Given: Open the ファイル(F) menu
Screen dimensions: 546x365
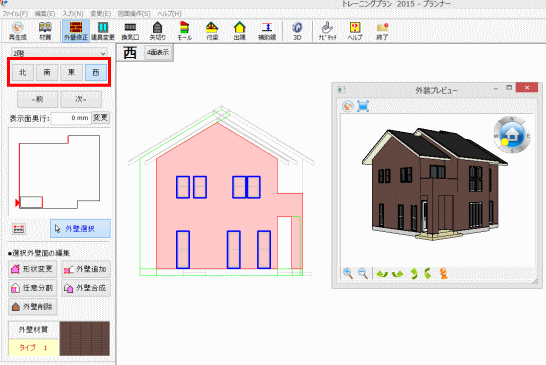Looking at the screenshot, I should 15,14.
